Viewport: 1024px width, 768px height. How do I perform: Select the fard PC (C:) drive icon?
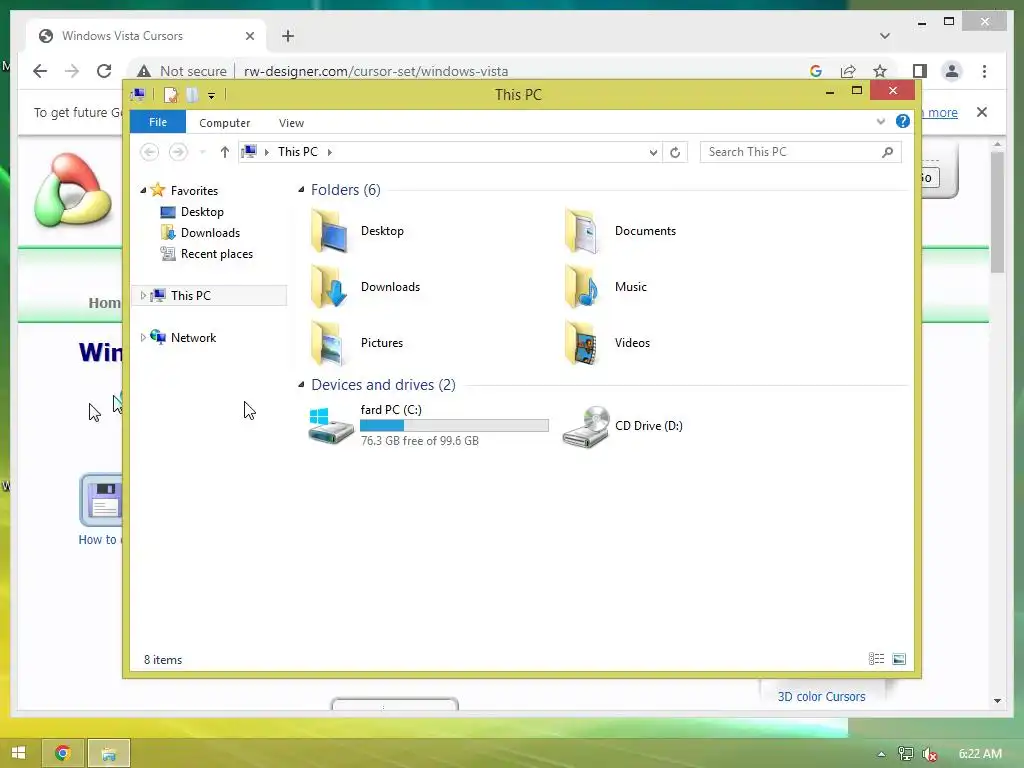(x=331, y=426)
